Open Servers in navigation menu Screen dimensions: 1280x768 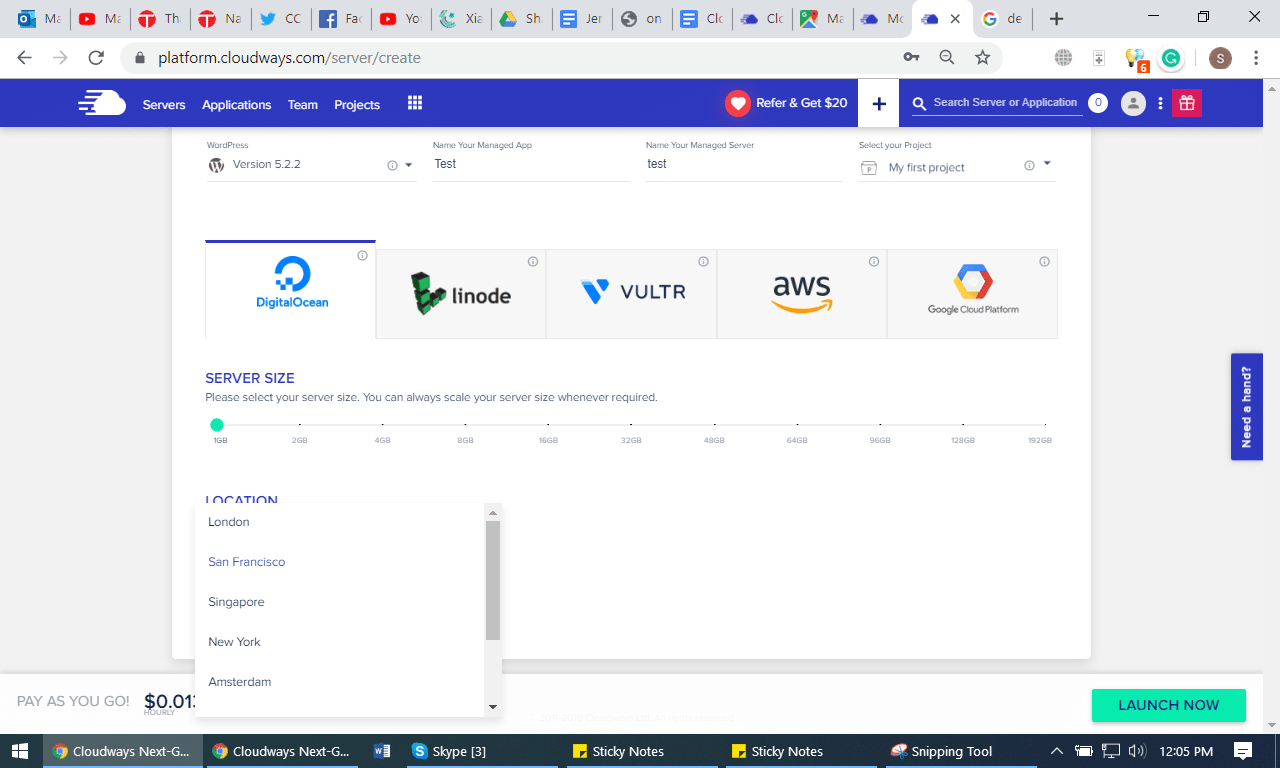pyautogui.click(x=164, y=105)
